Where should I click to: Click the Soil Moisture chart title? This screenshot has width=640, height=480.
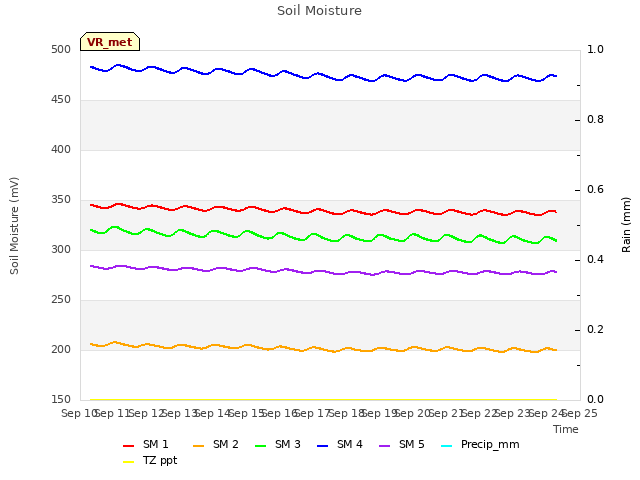tap(319, 11)
